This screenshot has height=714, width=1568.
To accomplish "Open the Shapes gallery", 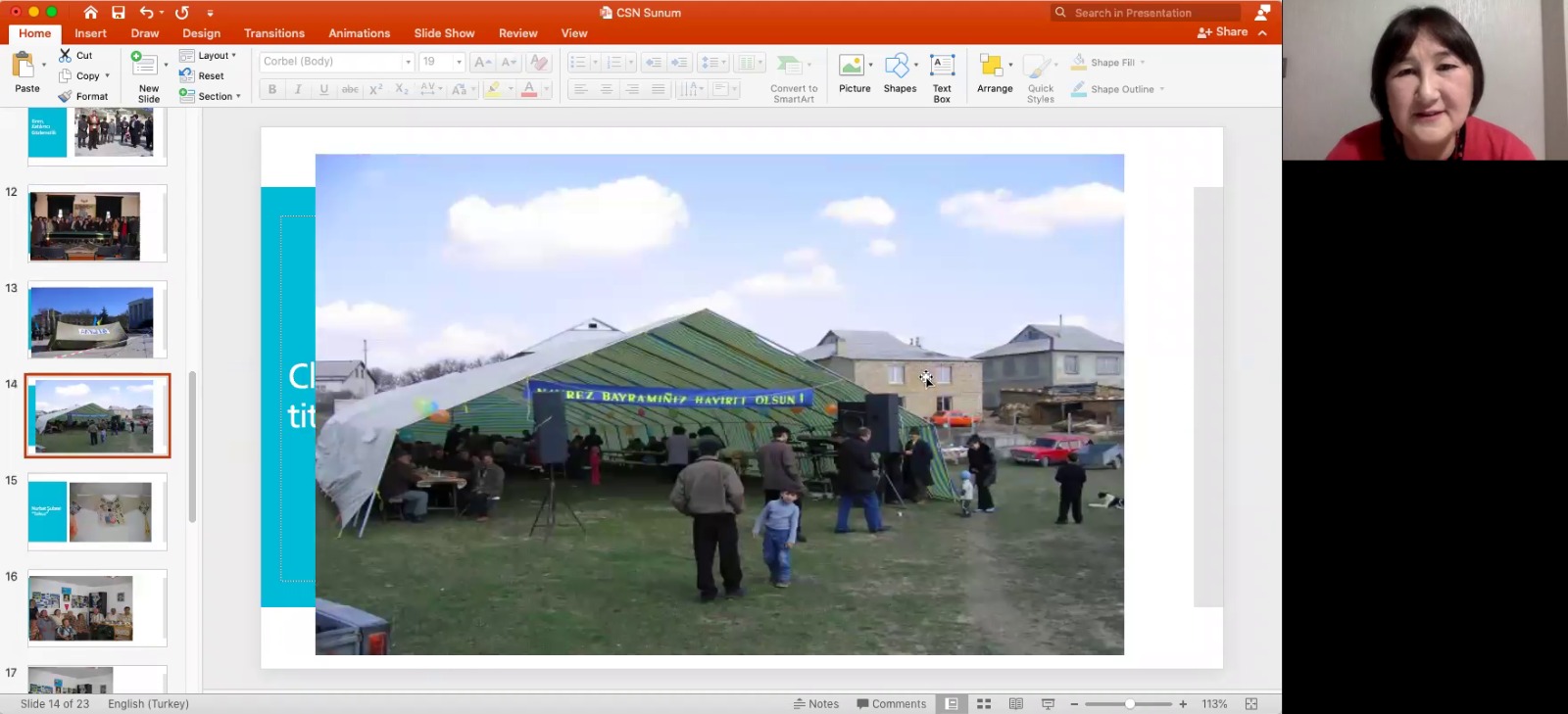I will [897, 67].
